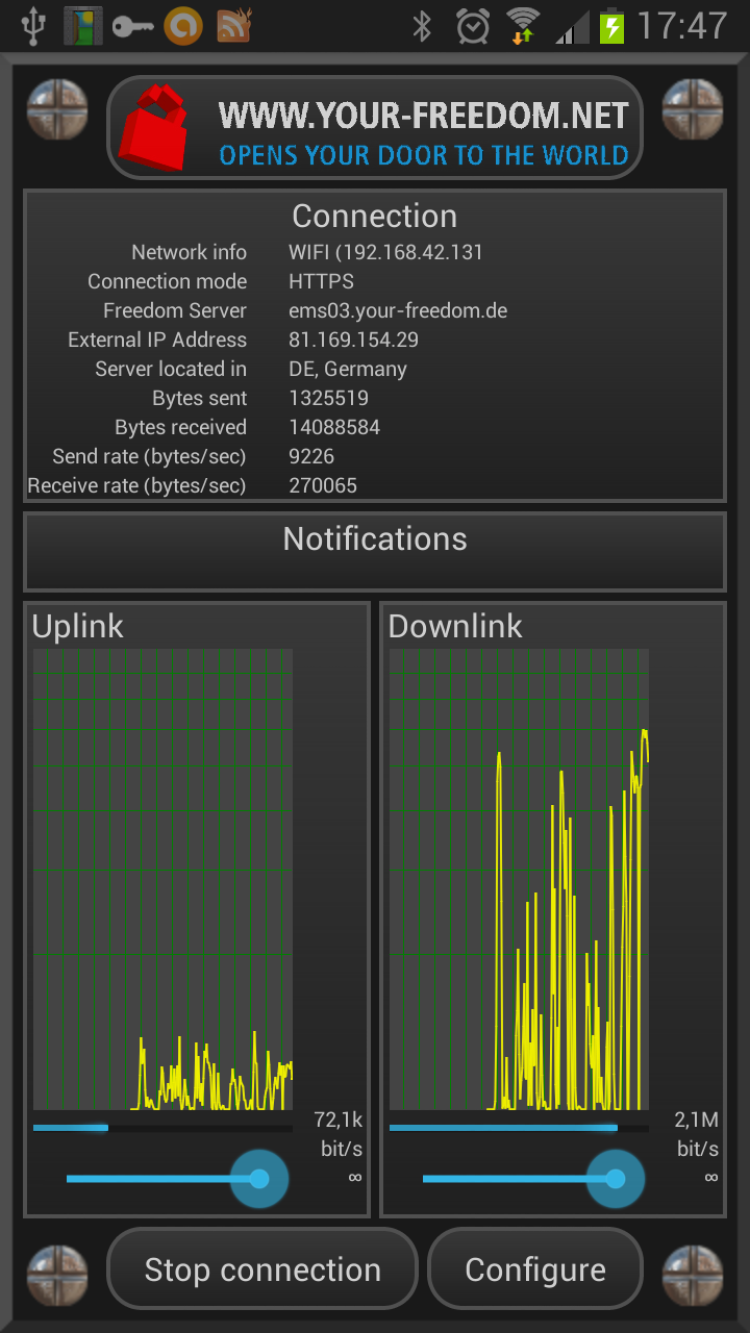This screenshot has width=750, height=1333.
Task: Open the www.your-freedom.net banner
Action: [x=374, y=128]
